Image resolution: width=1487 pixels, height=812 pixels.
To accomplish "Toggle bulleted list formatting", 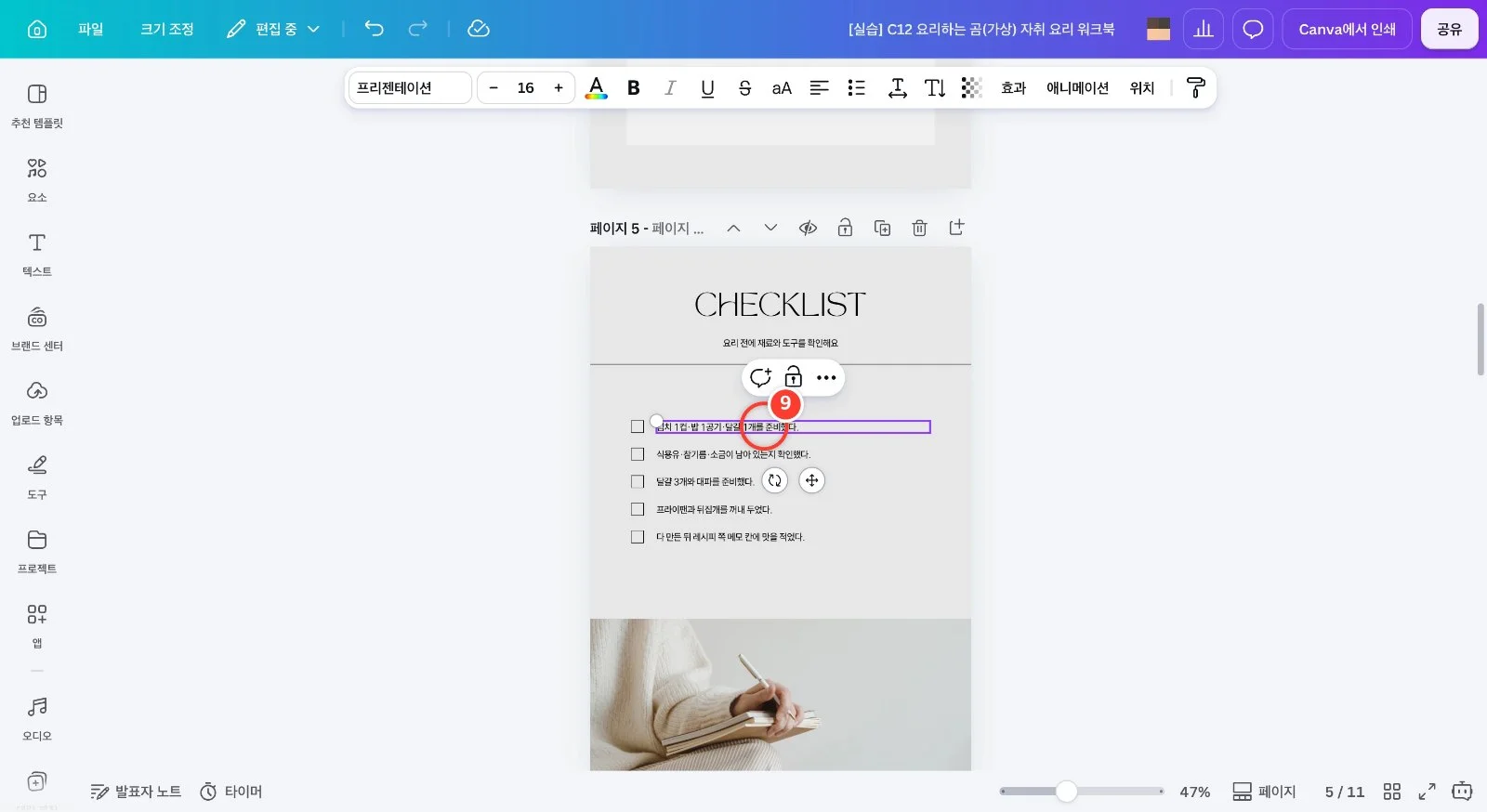I will [x=857, y=87].
